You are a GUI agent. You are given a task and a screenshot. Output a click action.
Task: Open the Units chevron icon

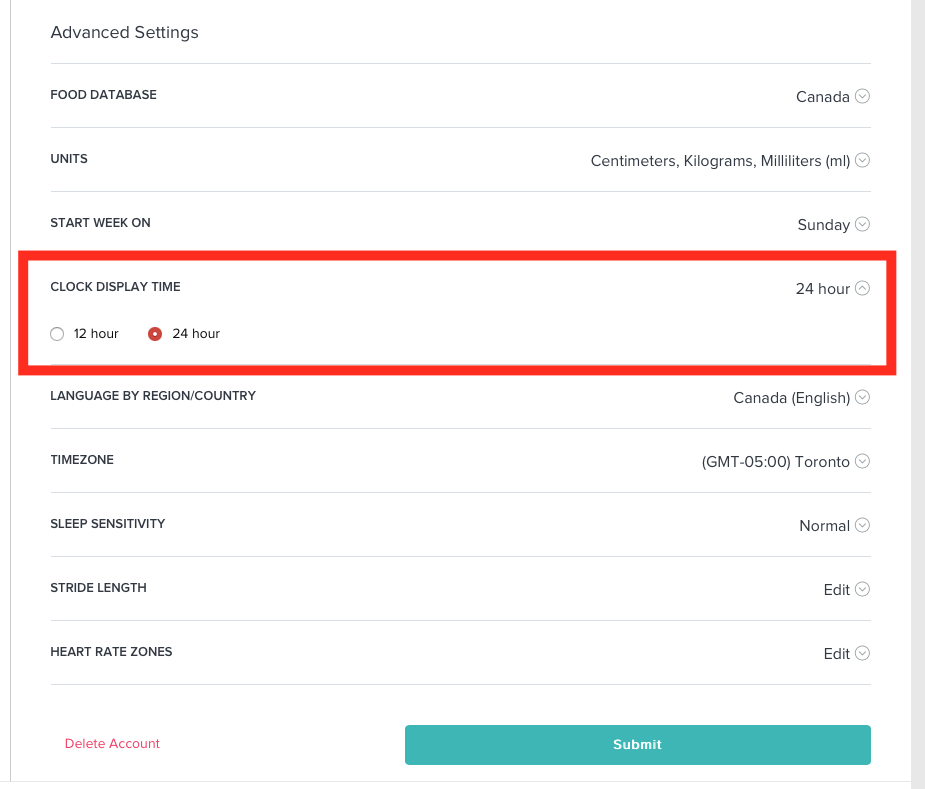[x=862, y=160]
